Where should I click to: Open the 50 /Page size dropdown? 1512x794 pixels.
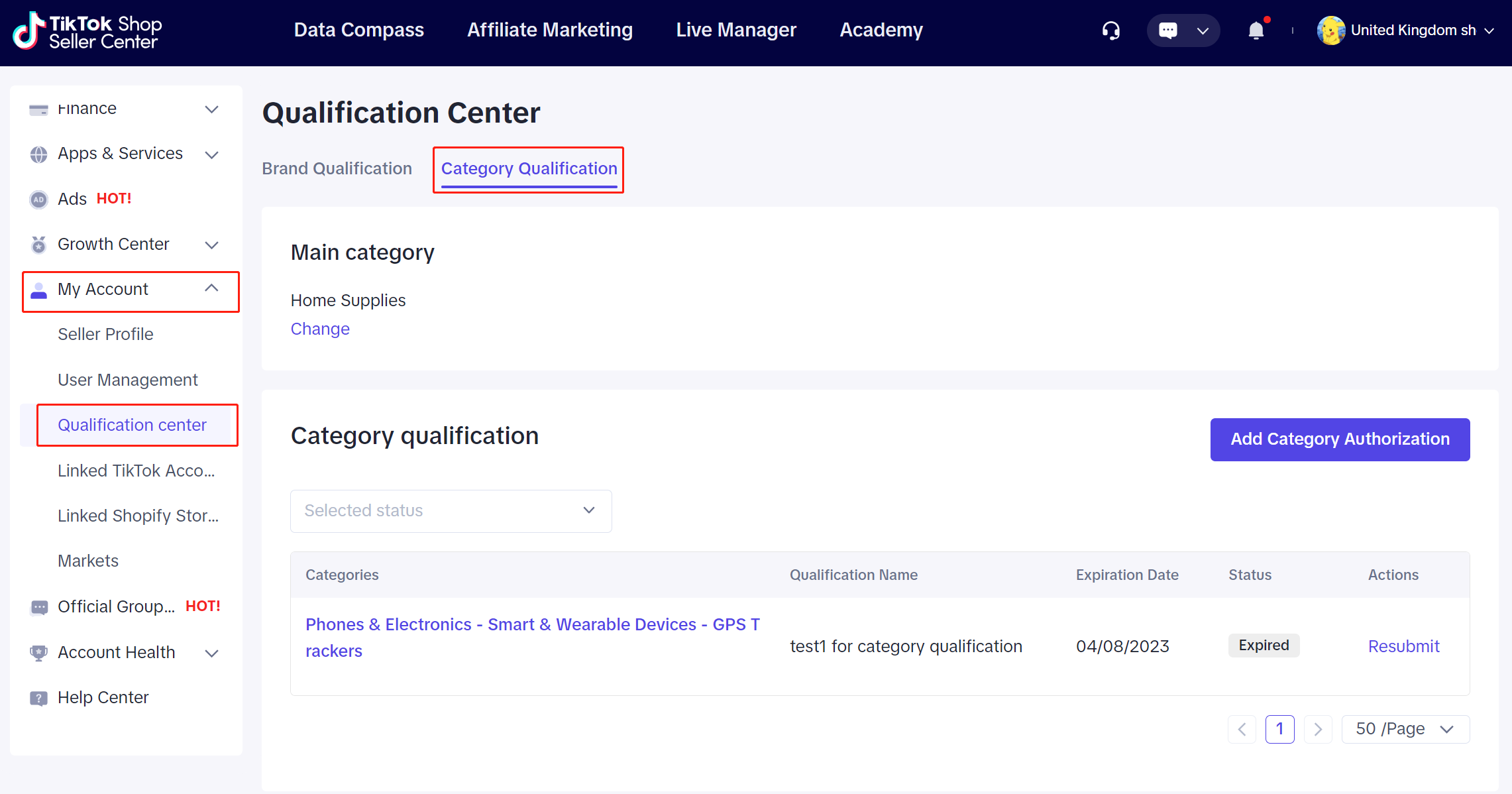tap(1405, 729)
